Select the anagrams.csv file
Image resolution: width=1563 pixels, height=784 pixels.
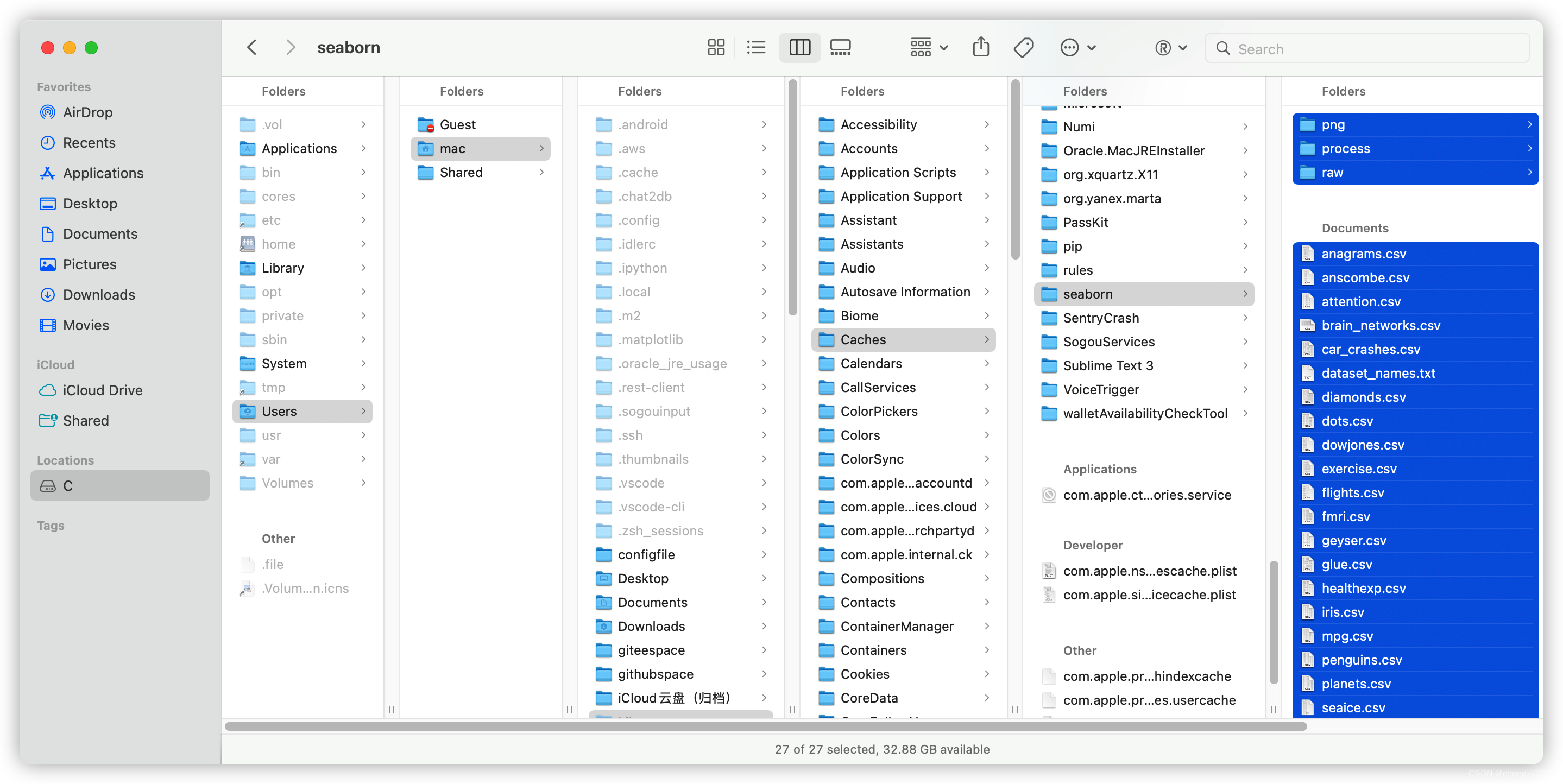point(1363,254)
